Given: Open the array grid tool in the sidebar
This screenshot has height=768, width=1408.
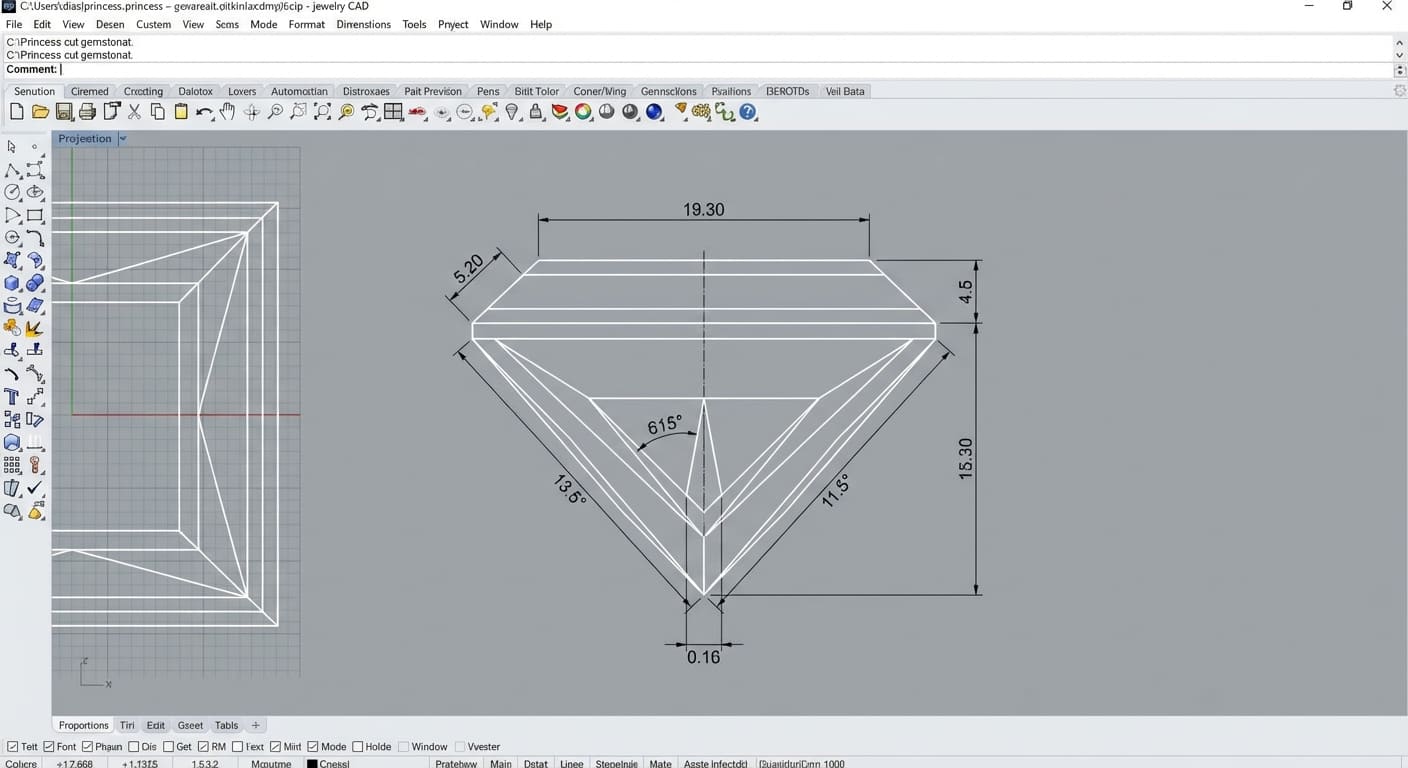Looking at the screenshot, I should click(x=13, y=465).
